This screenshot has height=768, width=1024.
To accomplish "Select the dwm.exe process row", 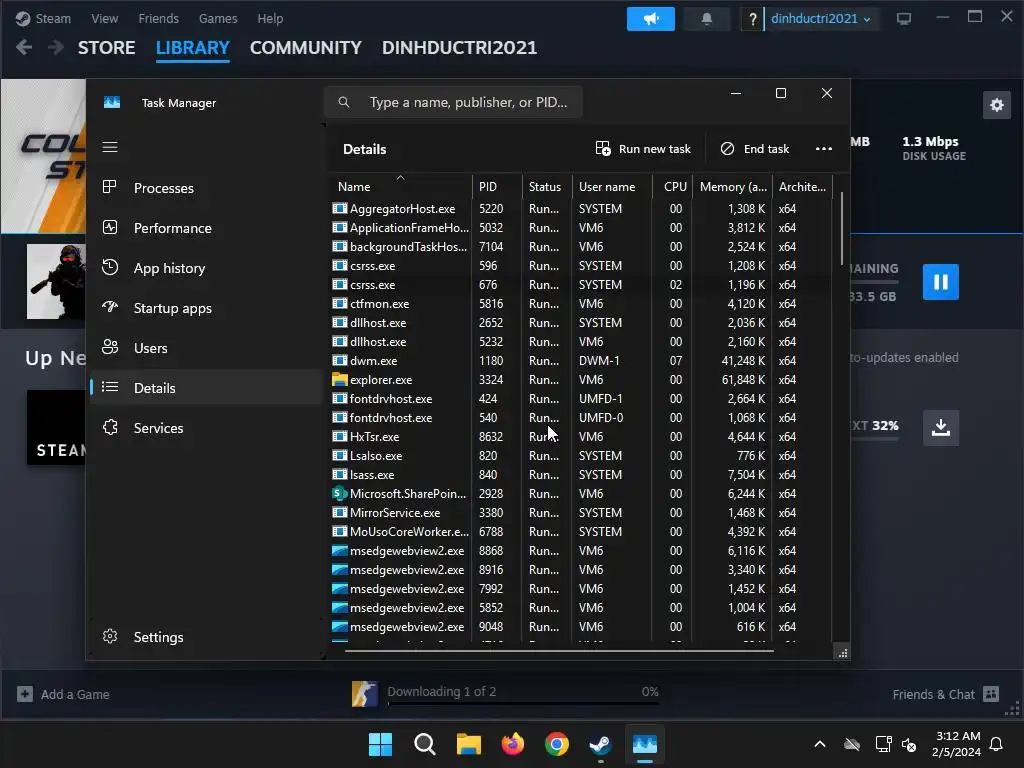I will point(581,360).
